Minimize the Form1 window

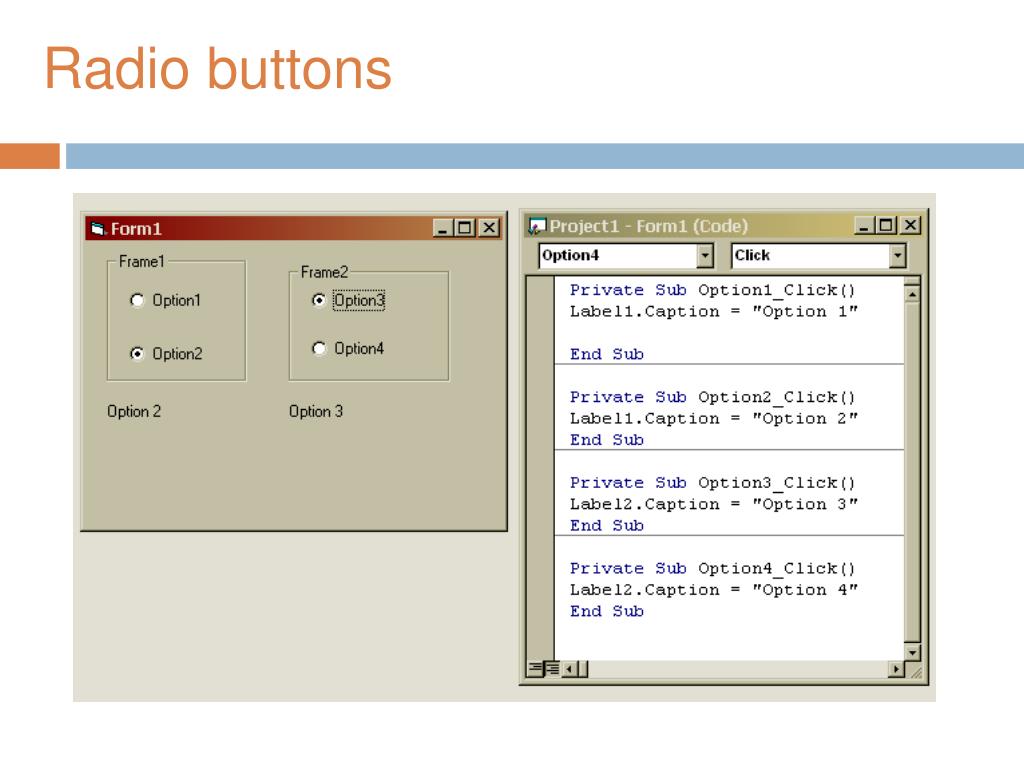[x=443, y=228]
